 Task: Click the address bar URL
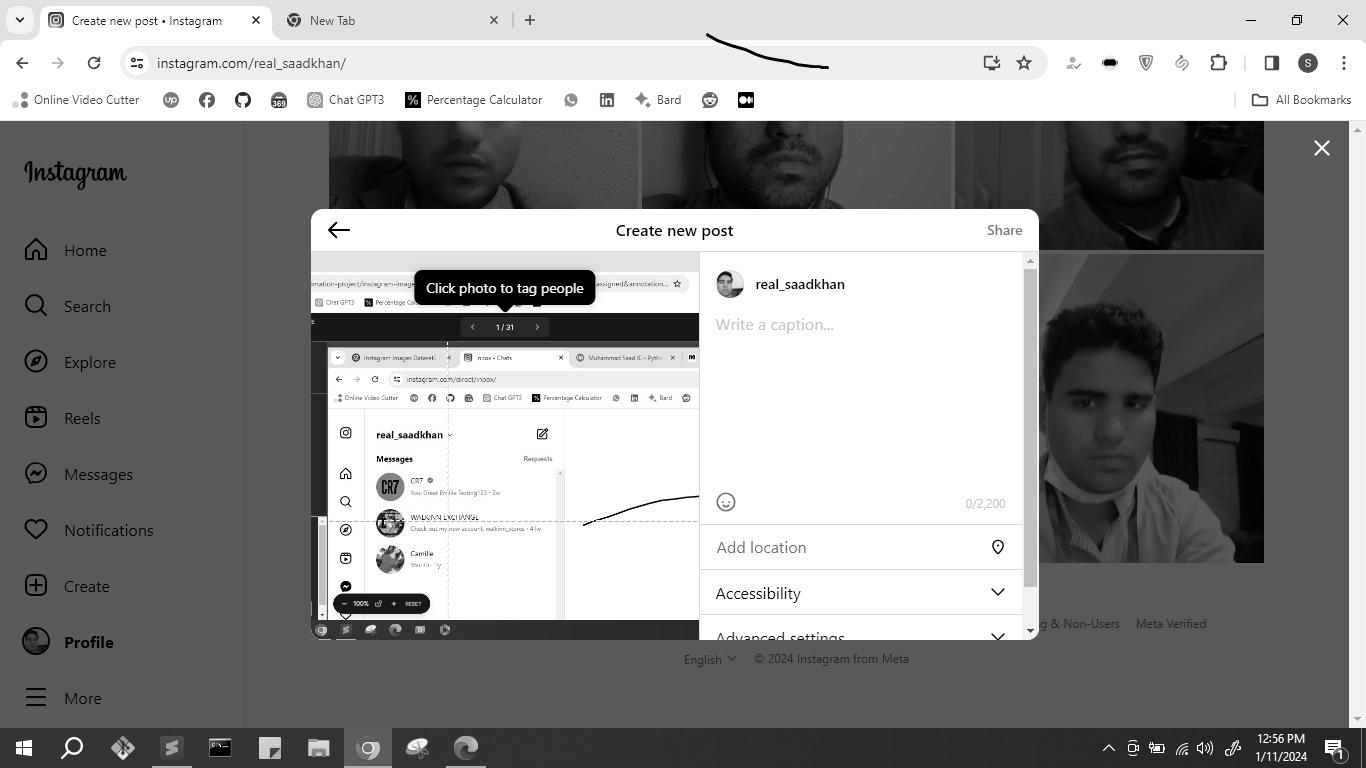[251, 63]
